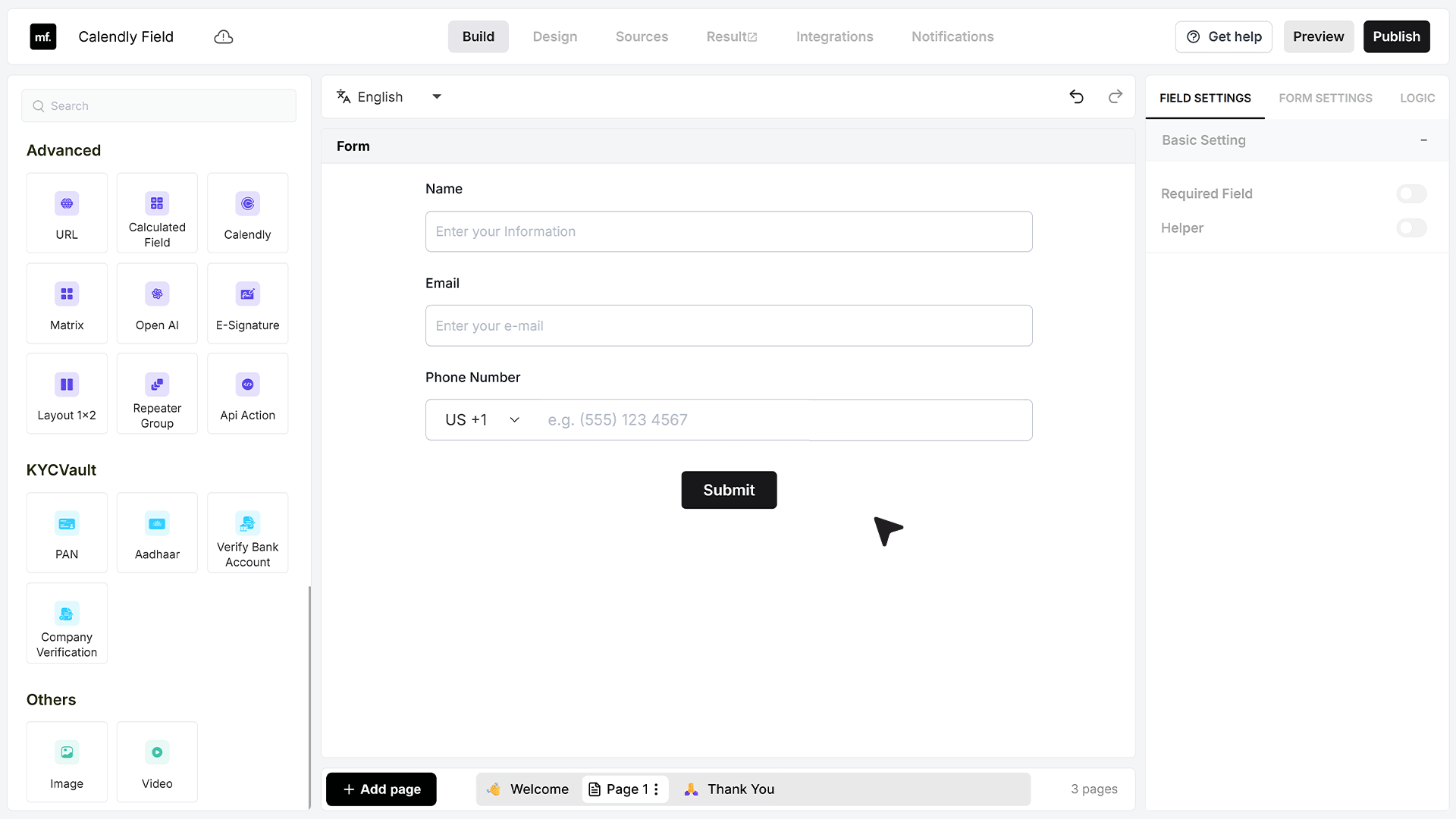Click the Add page button

[381, 789]
